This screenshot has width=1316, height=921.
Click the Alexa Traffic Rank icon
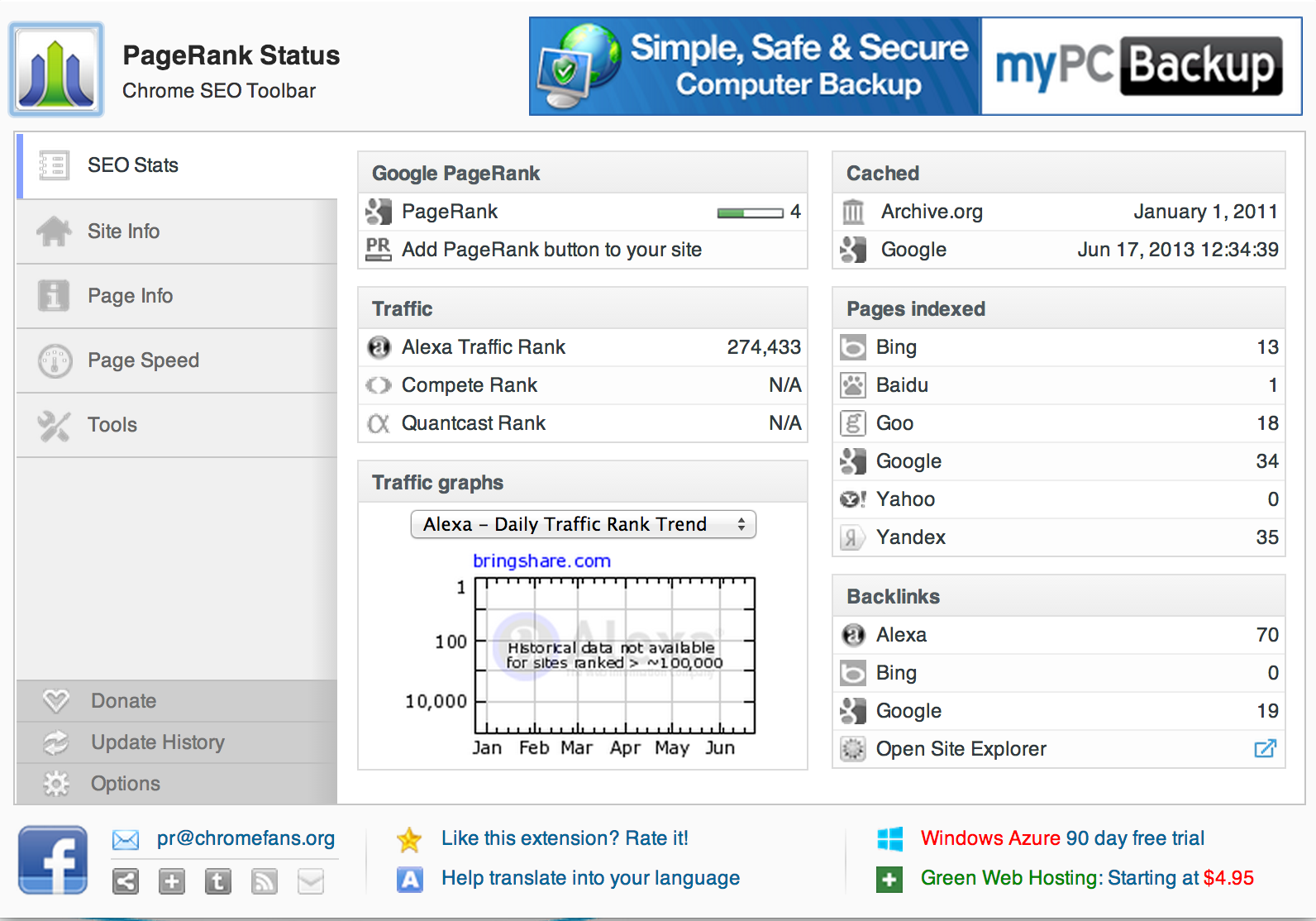tap(379, 347)
